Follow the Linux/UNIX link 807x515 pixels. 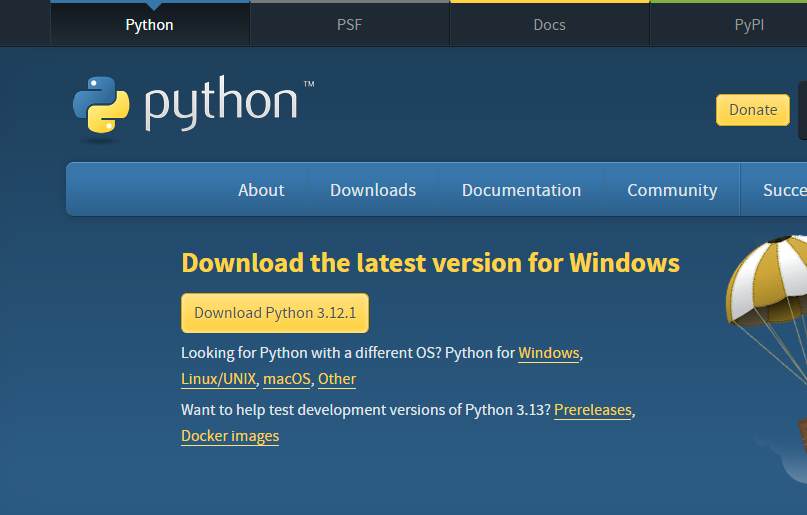pos(218,379)
